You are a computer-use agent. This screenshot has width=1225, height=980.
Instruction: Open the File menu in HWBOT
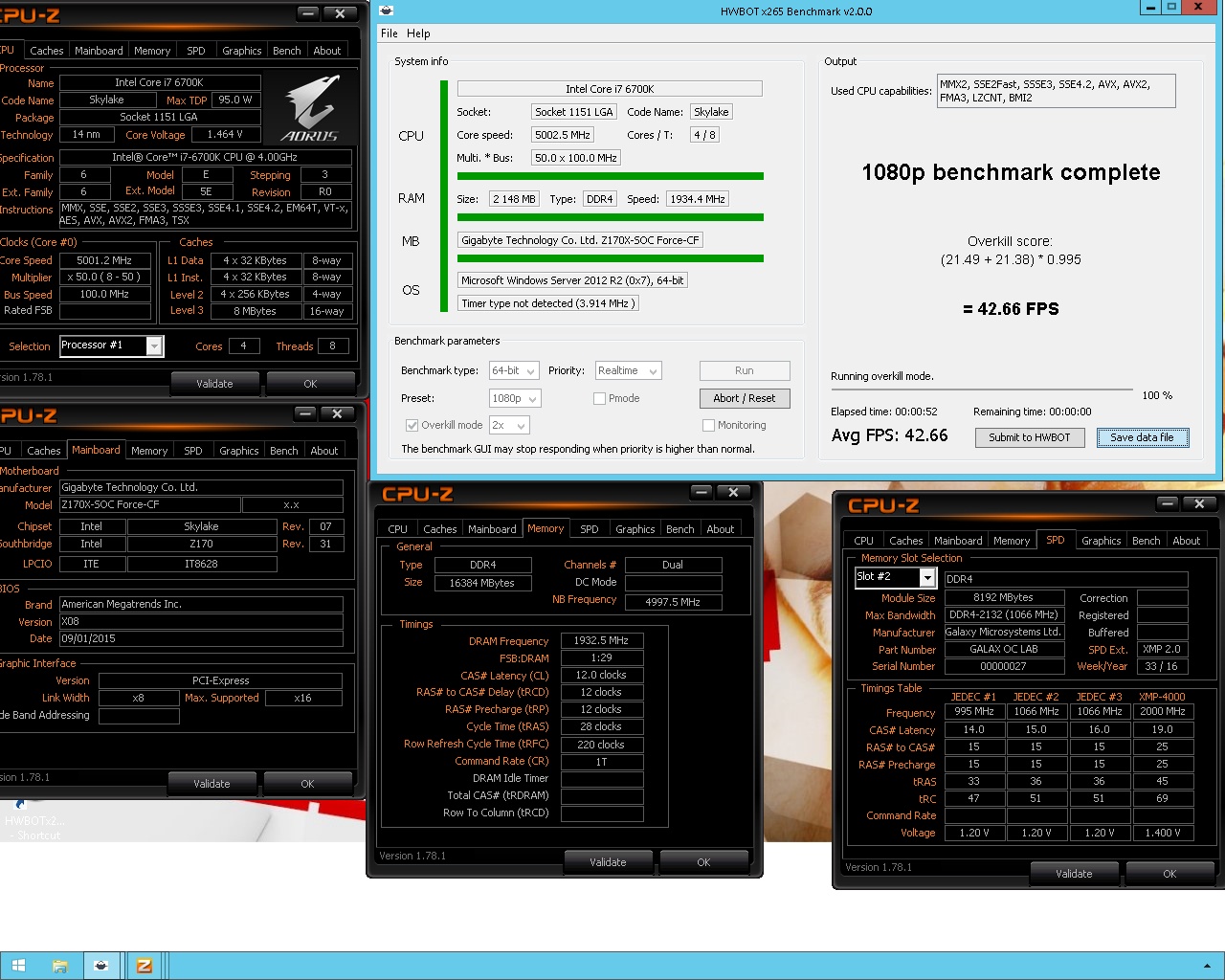[390, 33]
